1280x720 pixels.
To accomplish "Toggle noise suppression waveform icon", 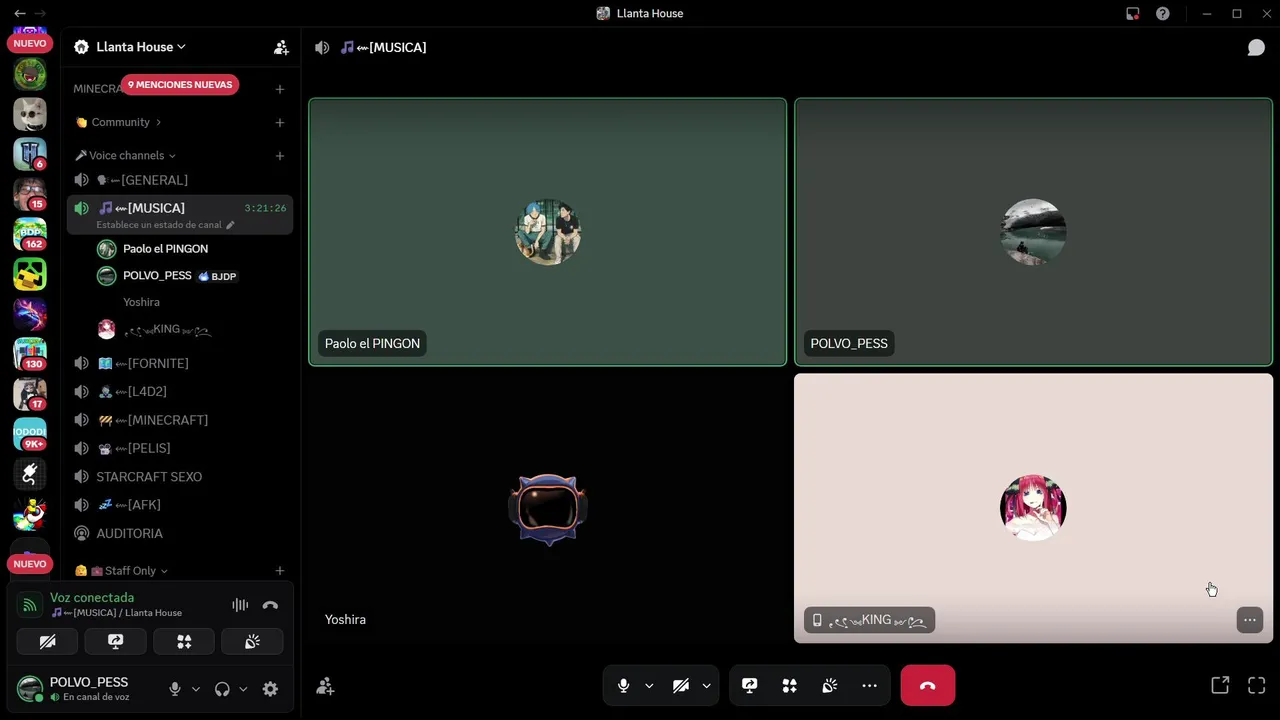I will click(240, 605).
